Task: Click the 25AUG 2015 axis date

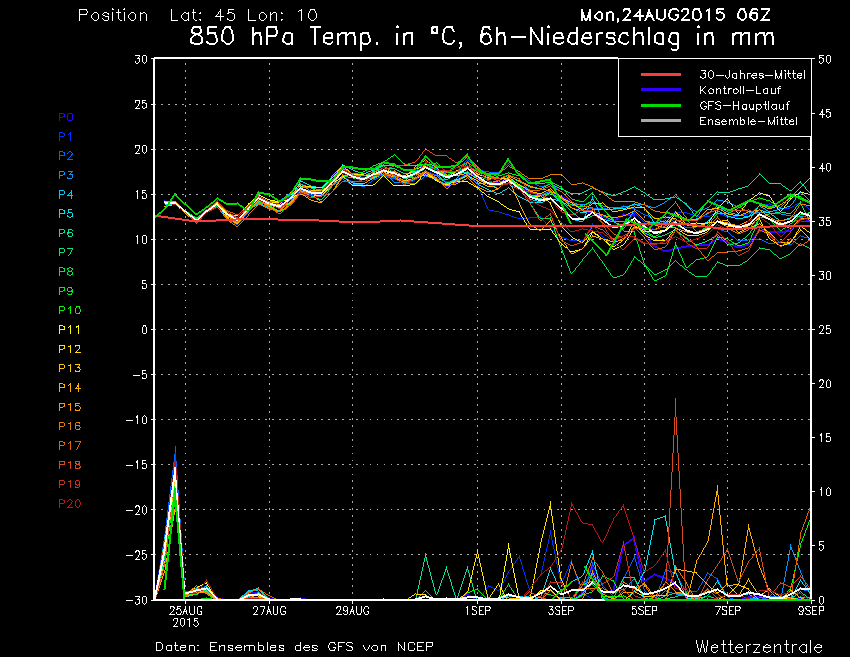Action: (186, 616)
